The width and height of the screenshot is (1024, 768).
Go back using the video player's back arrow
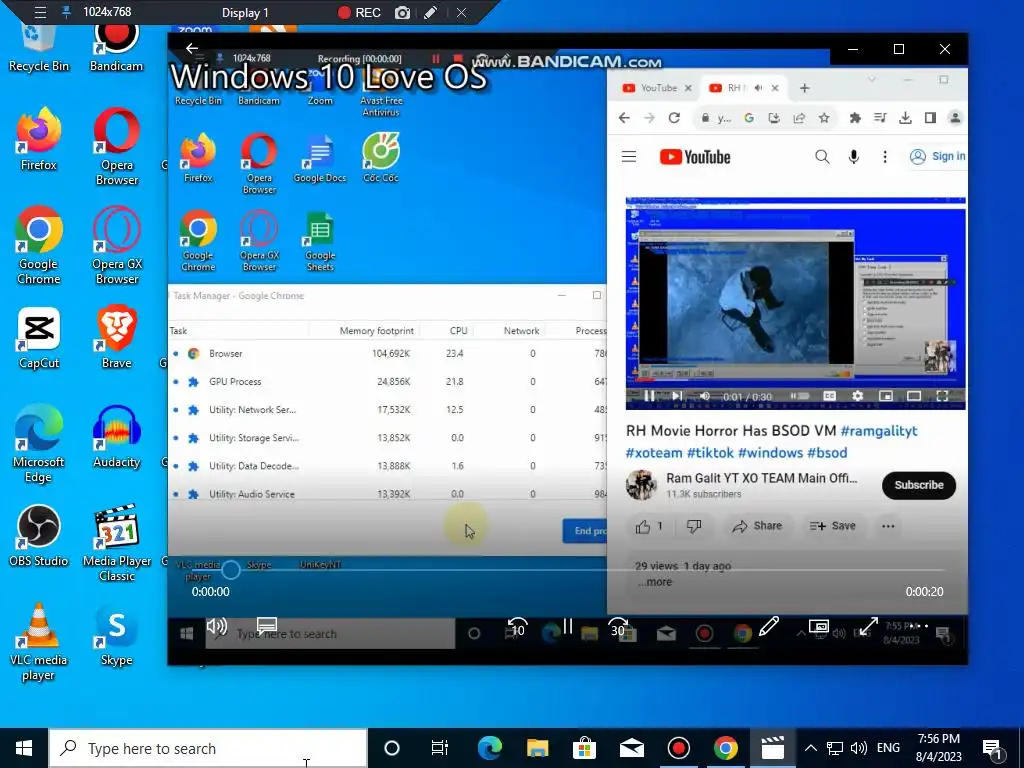pos(191,48)
